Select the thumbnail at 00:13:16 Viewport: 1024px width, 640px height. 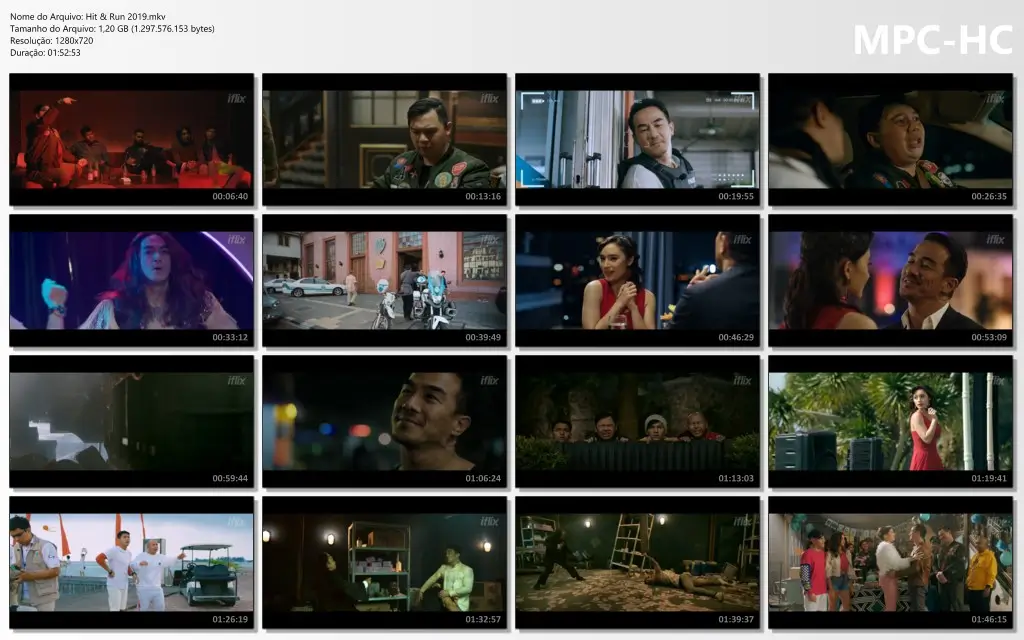(x=384, y=139)
